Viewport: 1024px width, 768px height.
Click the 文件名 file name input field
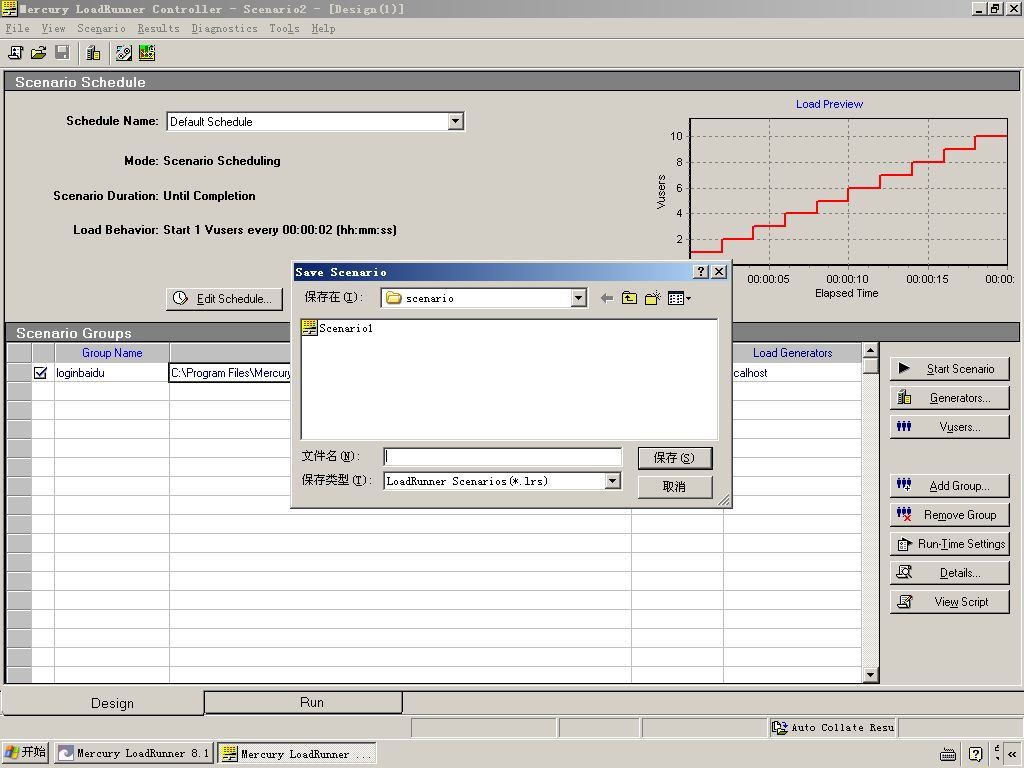(502, 457)
